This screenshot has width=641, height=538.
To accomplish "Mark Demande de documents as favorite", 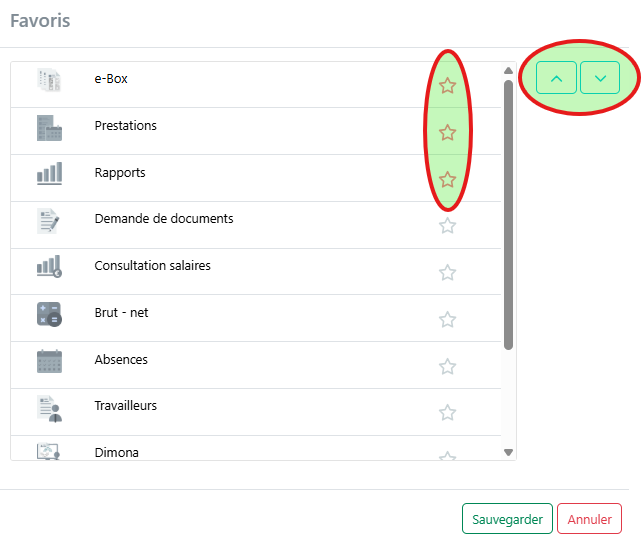I will (x=448, y=226).
